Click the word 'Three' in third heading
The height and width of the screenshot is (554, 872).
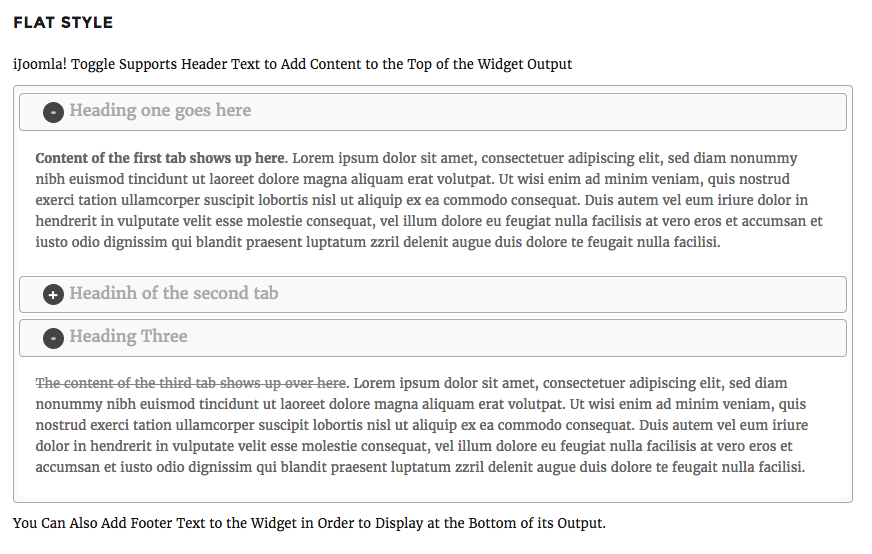[x=164, y=336]
